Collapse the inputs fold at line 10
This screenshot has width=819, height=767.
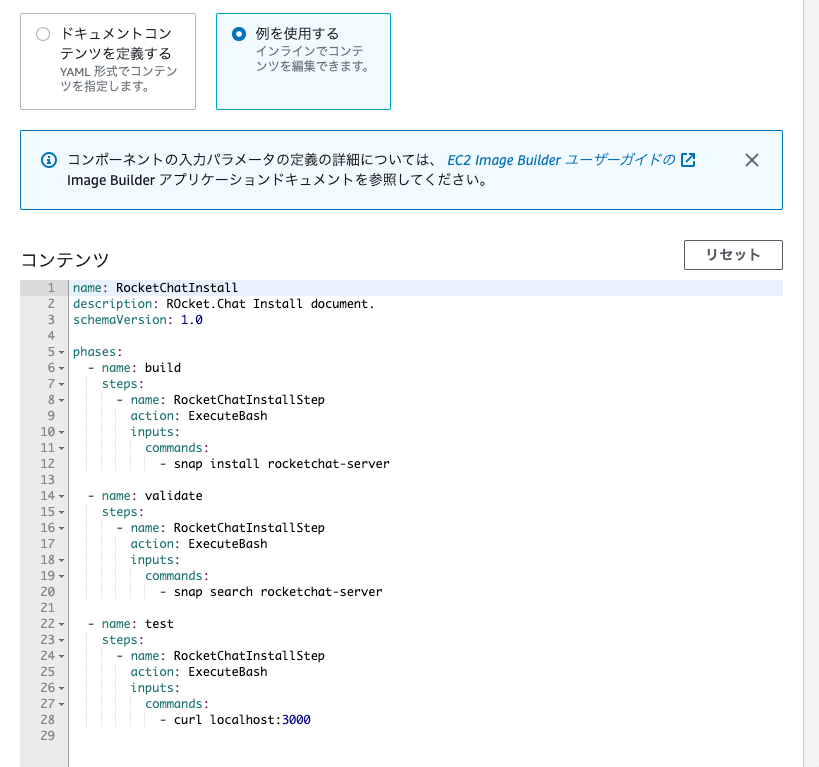click(62, 433)
